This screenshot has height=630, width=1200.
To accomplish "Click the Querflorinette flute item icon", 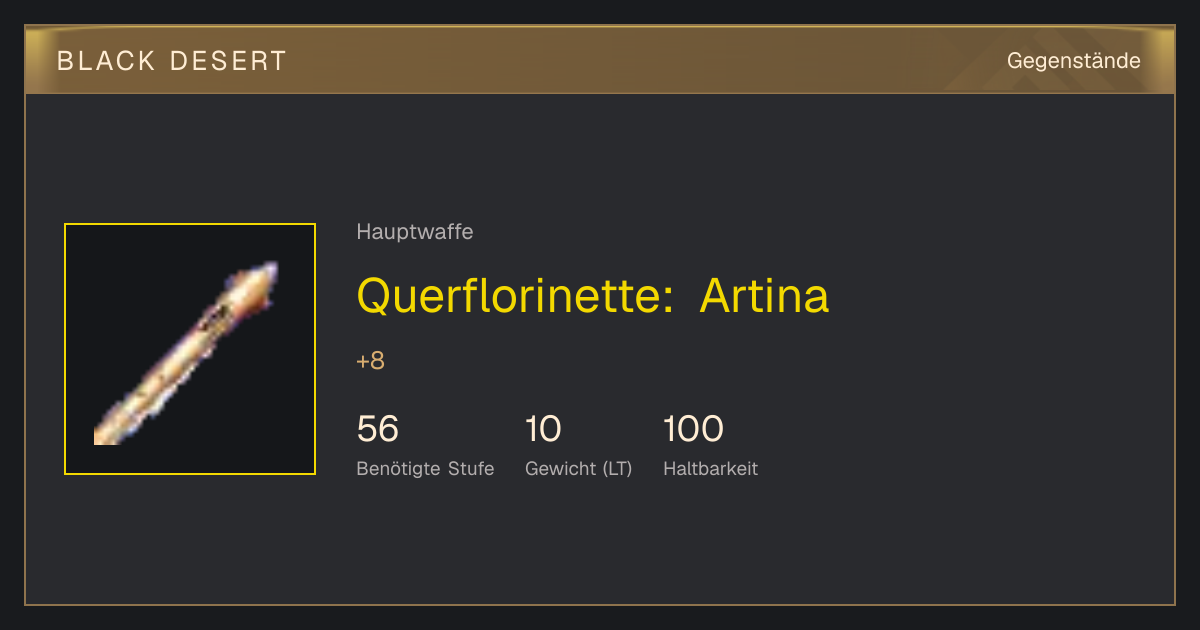I will pos(190,349).
